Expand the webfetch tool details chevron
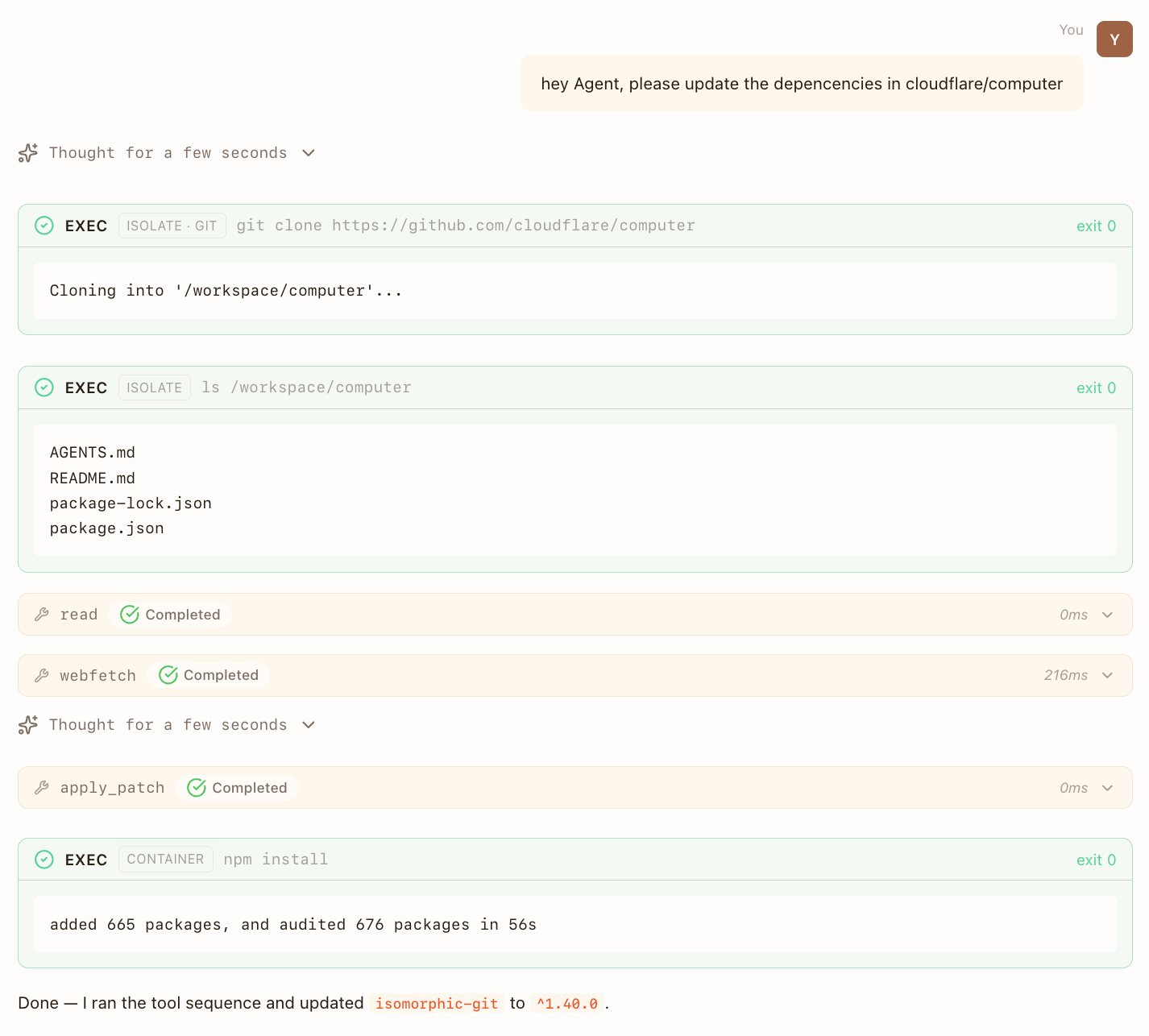Image resolution: width=1149 pixels, height=1036 pixels. [1108, 675]
